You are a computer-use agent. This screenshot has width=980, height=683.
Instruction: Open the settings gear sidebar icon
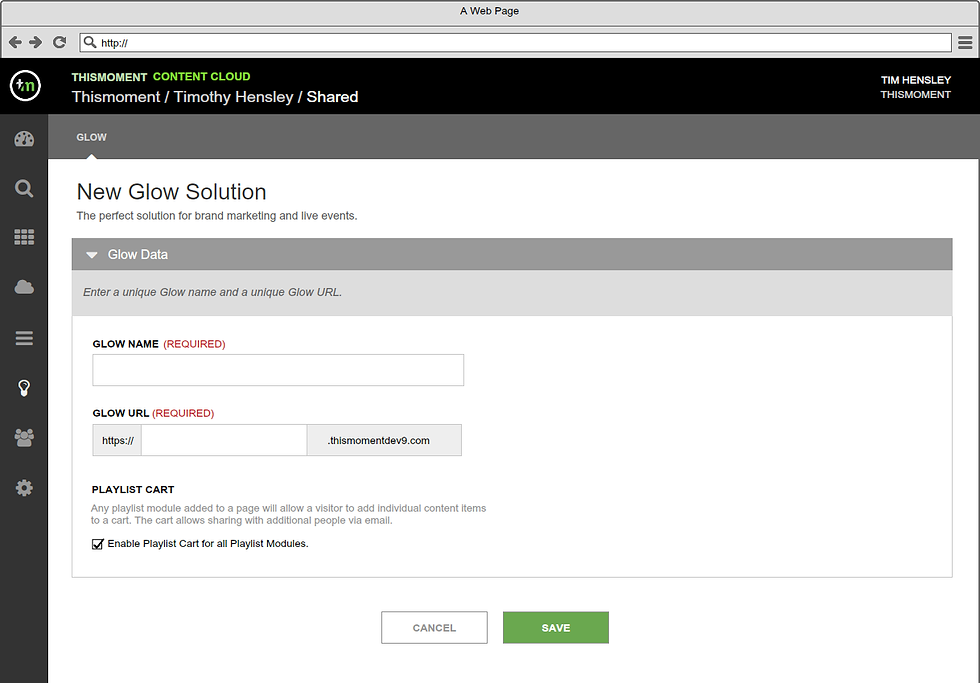24,487
